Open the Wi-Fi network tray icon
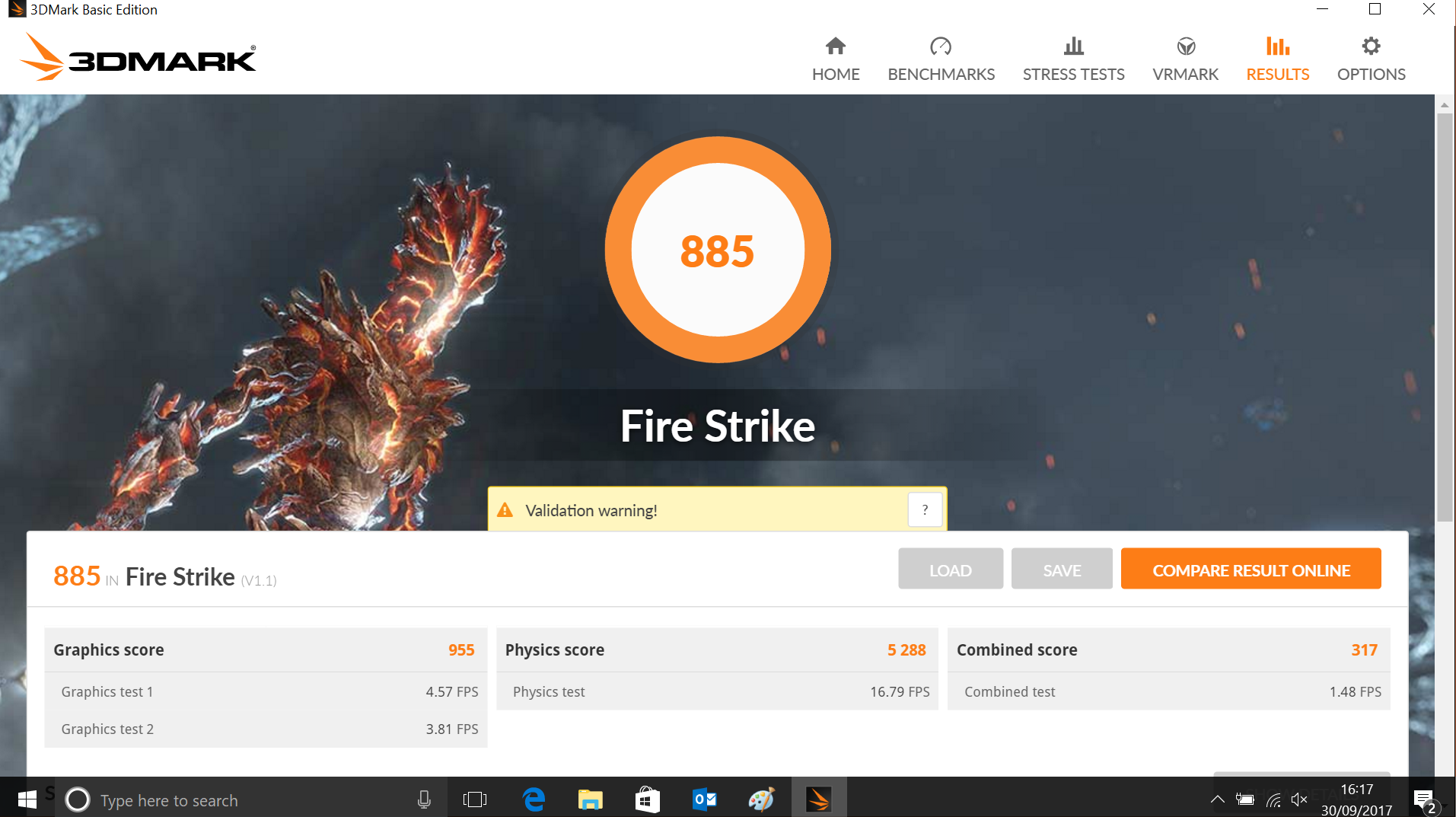The width and height of the screenshot is (1456, 817). (1273, 799)
